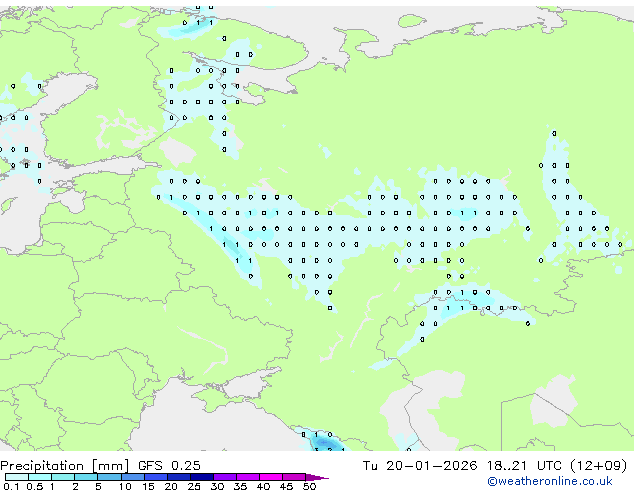
Task: Select the 40–45 mm bright magenta swatch
Action: point(271,477)
